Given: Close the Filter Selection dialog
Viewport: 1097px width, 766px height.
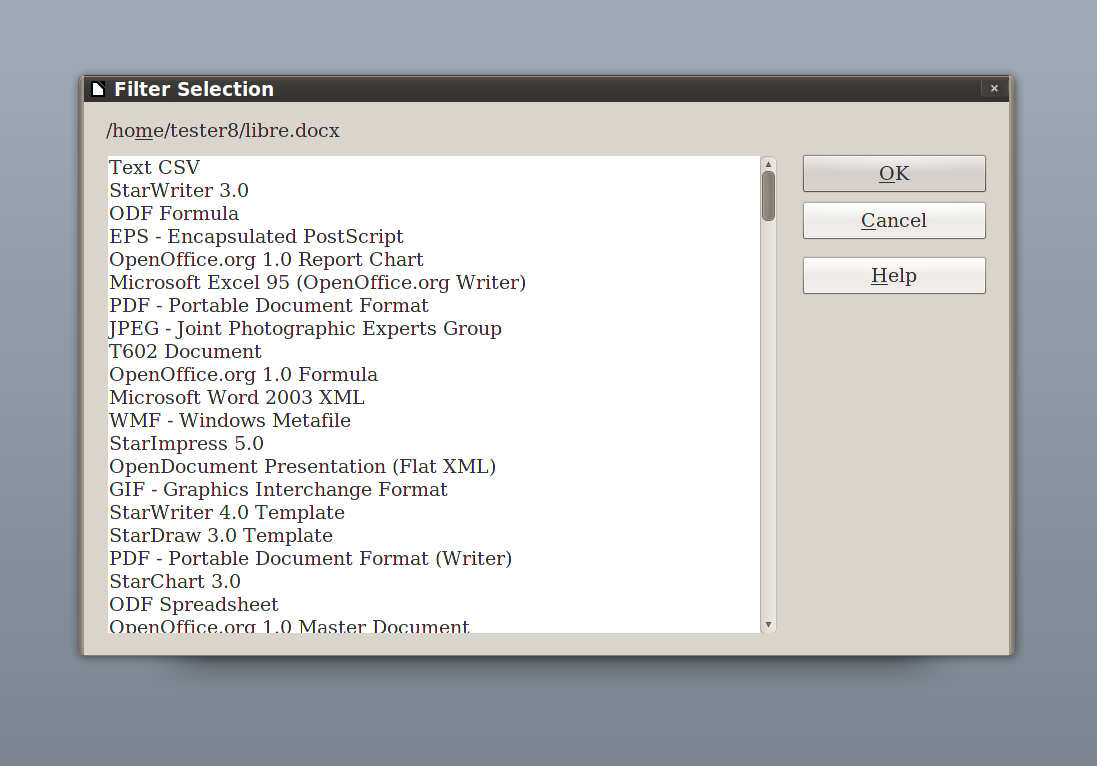Looking at the screenshot, I should 993,88.
